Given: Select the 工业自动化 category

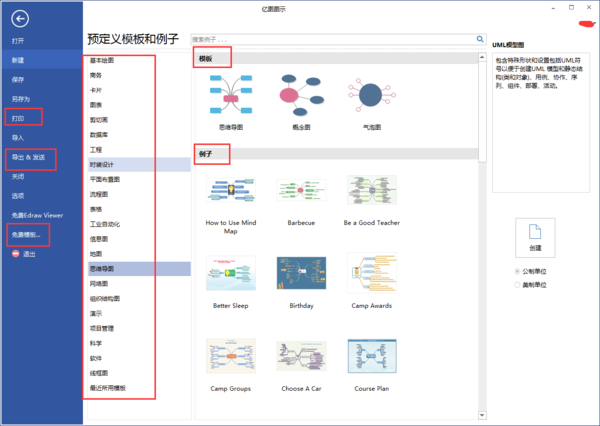Looking at the screenshot, I should 105,224.
